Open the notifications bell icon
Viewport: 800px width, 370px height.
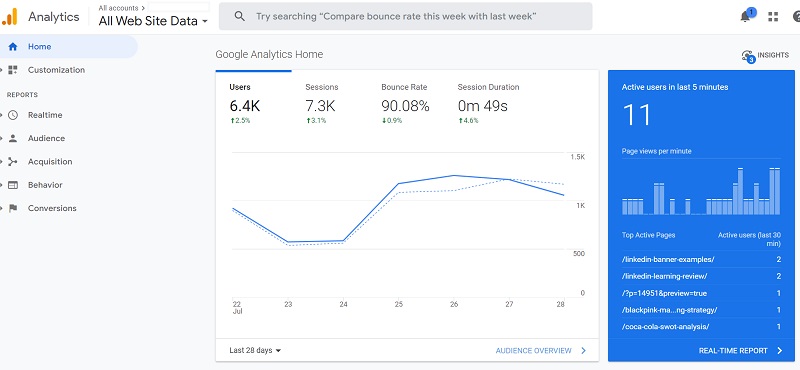tap(746, 16)
